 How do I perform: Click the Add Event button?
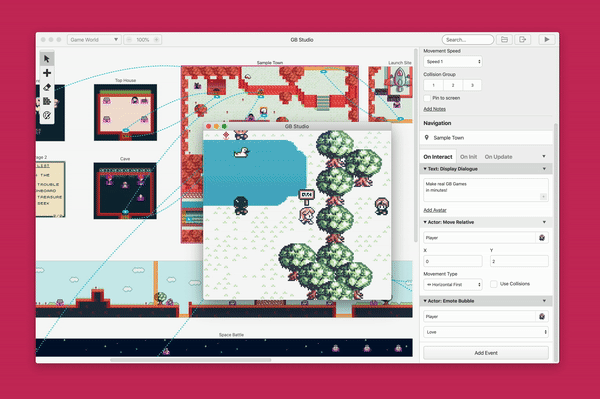coord(486,353)
